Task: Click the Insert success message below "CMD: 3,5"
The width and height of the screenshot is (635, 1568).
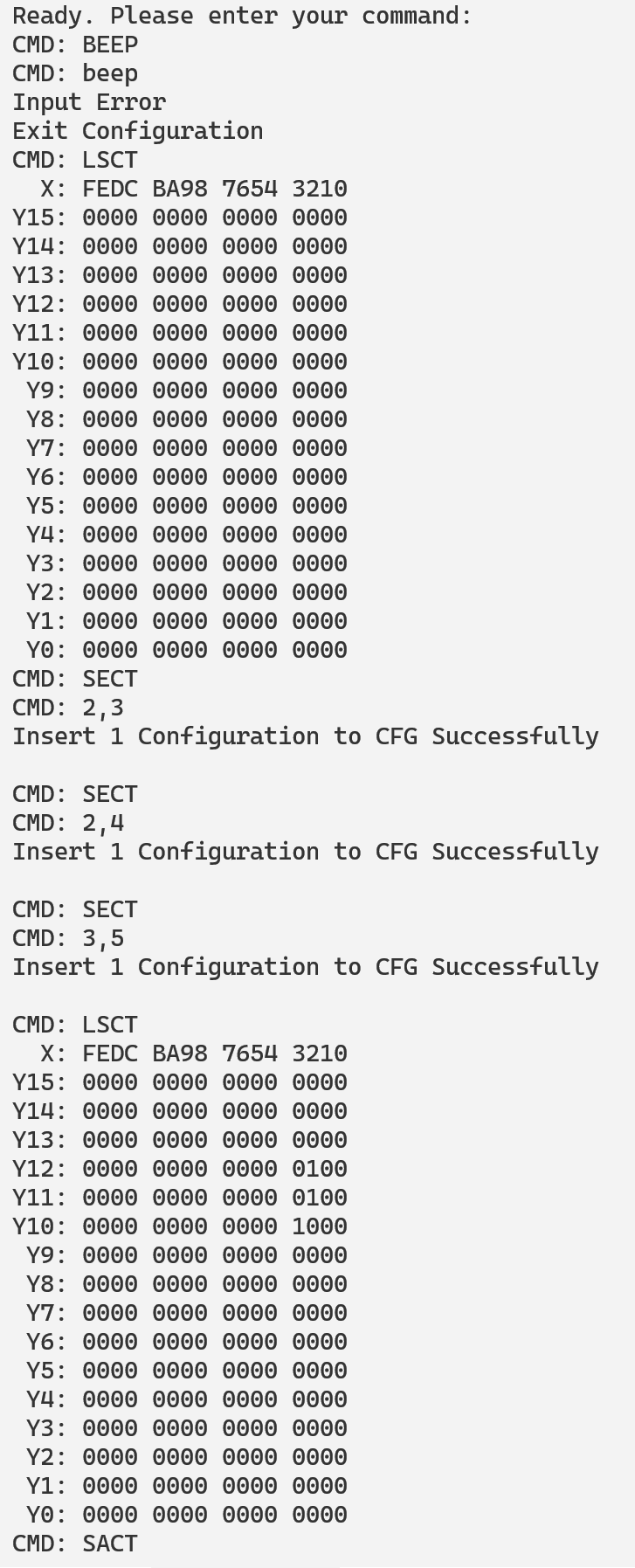Action: point(305,967)
